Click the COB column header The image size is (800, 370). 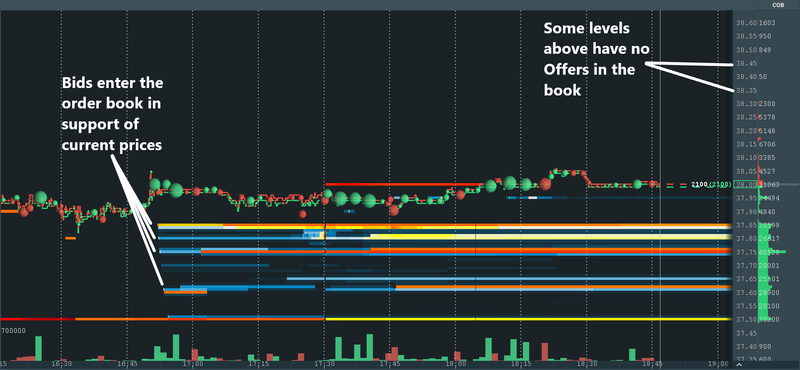coord(778,5)
